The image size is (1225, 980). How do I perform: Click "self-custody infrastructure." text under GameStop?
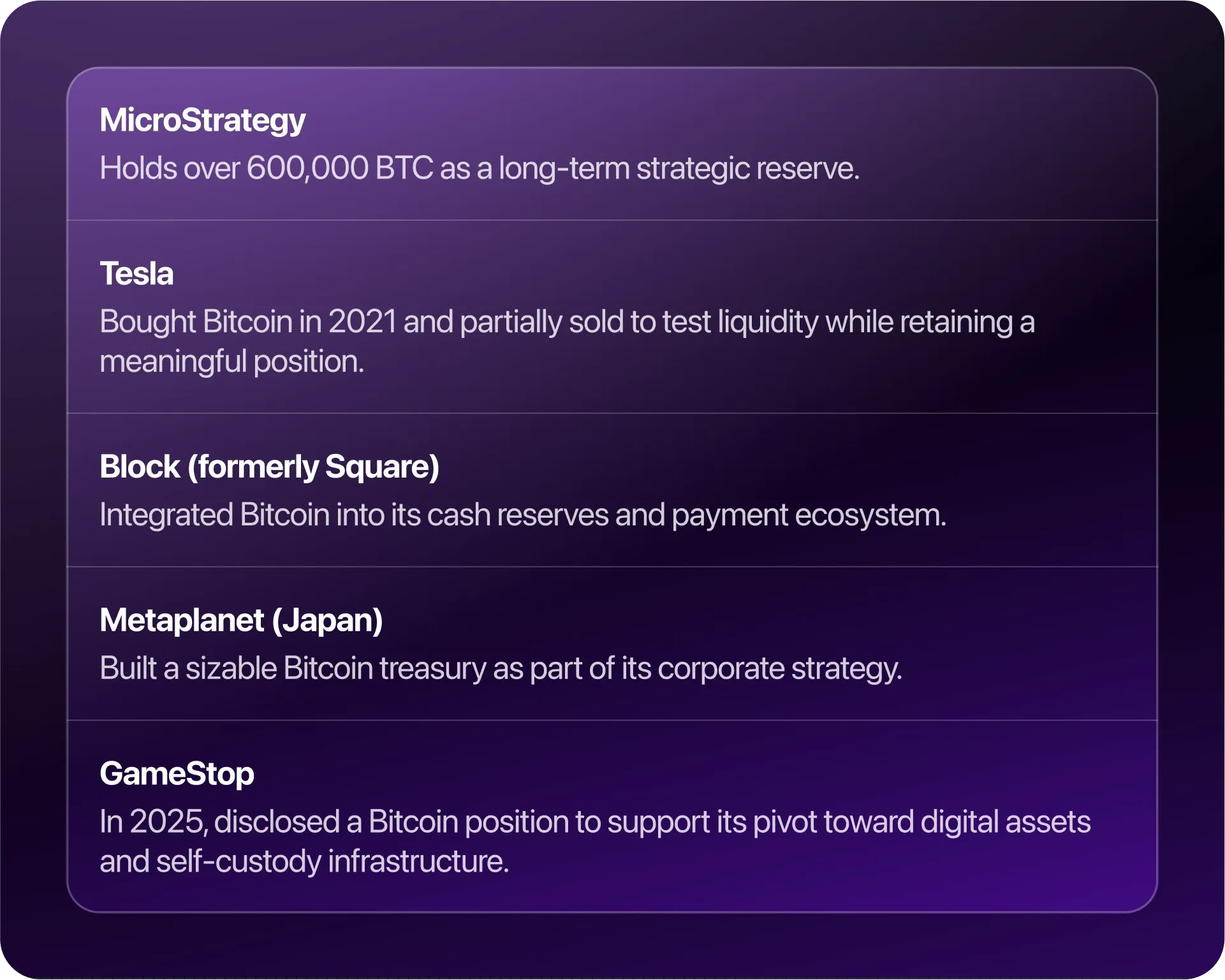[332, 861]
